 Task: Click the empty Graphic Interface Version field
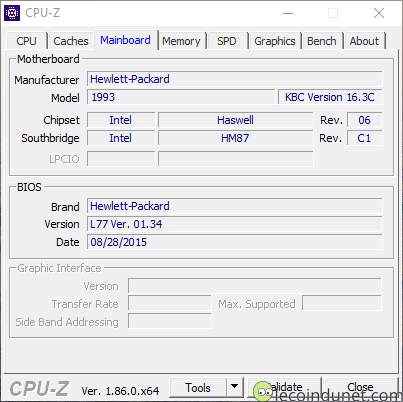pos(255,286)
